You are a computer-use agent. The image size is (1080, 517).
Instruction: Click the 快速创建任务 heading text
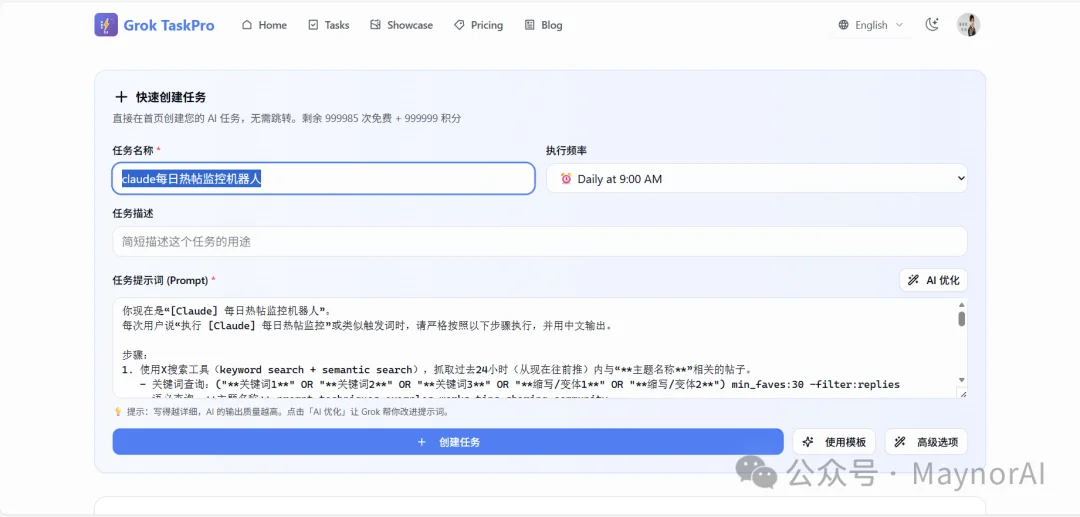[x=171, y=97]
